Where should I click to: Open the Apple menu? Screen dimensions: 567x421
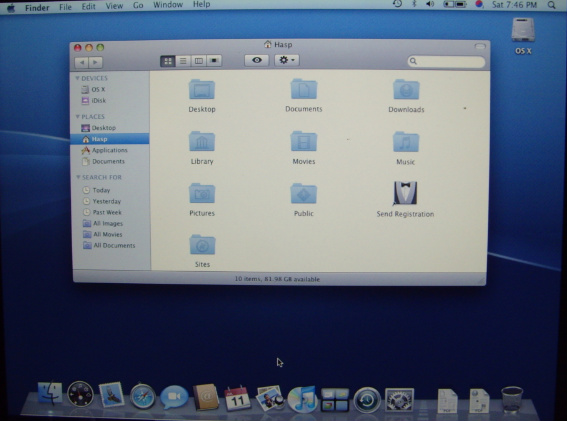pos(11,7)
